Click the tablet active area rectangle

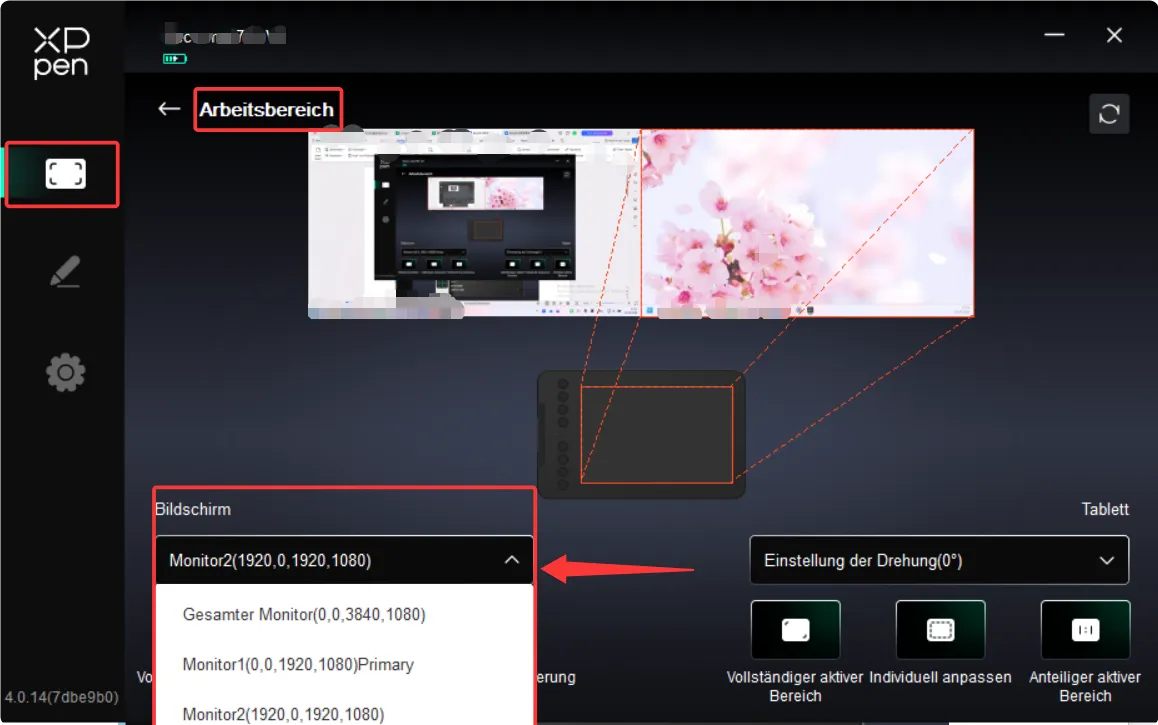tap(657, 434)
